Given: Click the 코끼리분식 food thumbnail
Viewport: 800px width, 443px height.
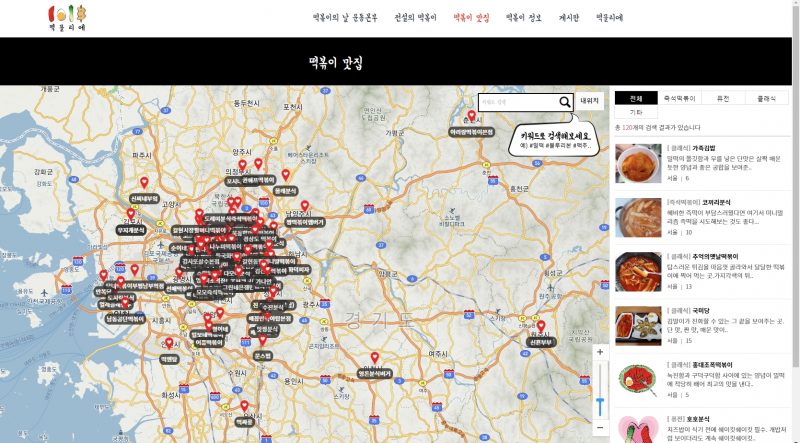Looking at the screenshot, I should pyautogui.click(x=638, y=218).
